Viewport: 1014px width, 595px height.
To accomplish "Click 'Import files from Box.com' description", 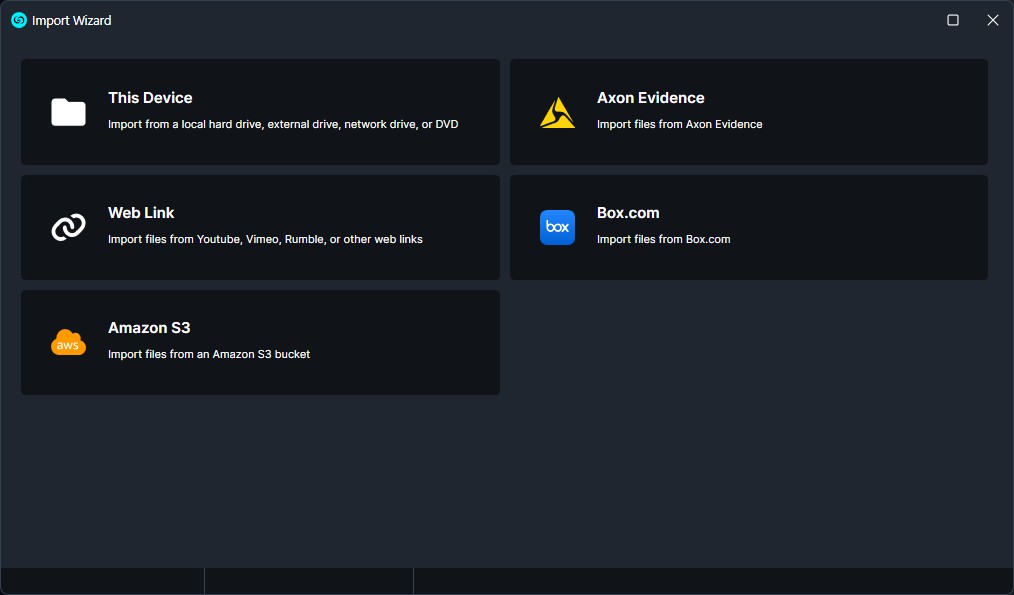I will [x=663, y=239].
